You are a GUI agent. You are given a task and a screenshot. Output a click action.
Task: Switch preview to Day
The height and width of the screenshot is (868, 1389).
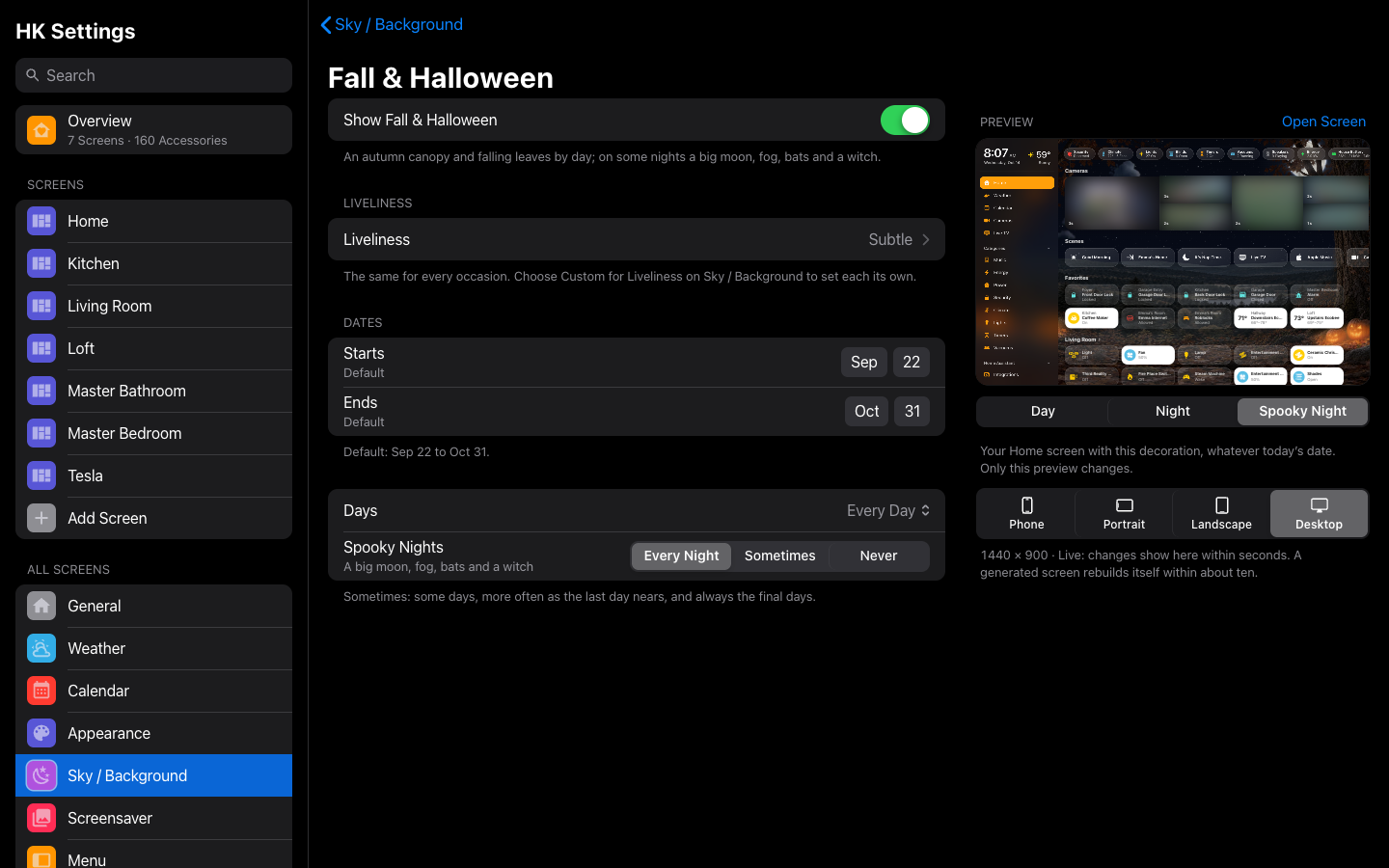coord(1043,411)
